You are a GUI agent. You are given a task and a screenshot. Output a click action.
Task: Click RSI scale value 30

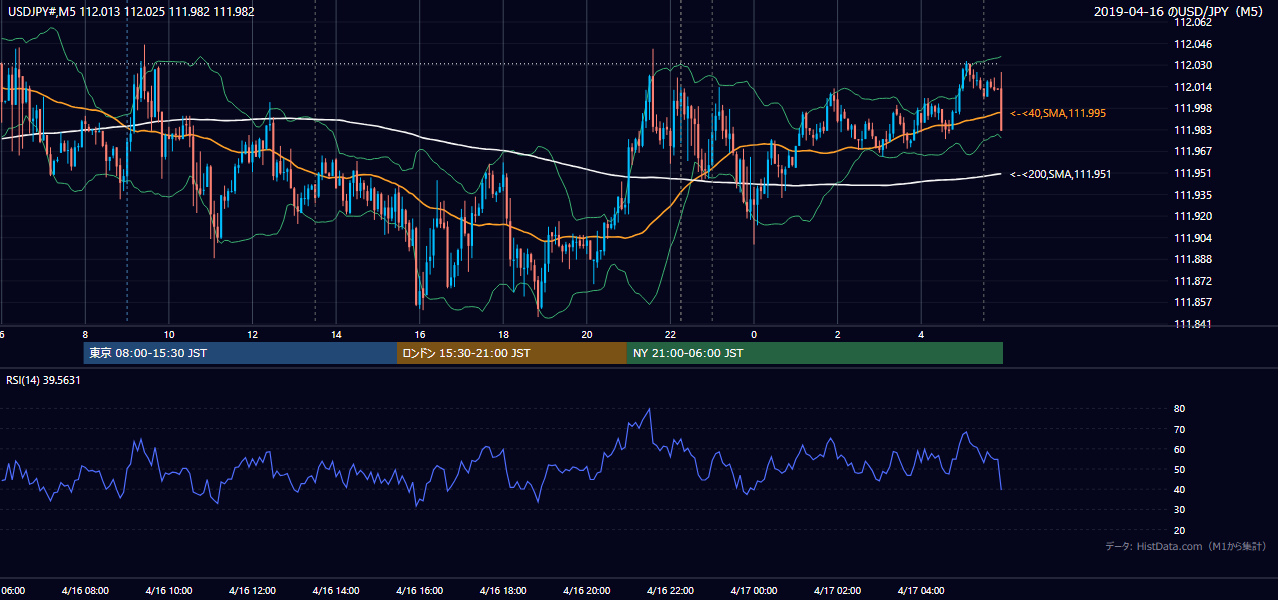tap(1179, 510)
